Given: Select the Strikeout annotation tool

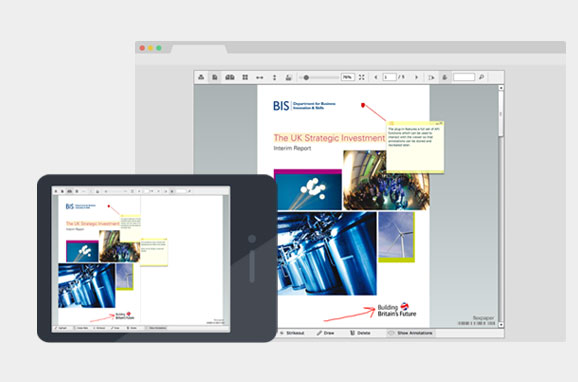Looking at the screenshot, I should point(292,333).
